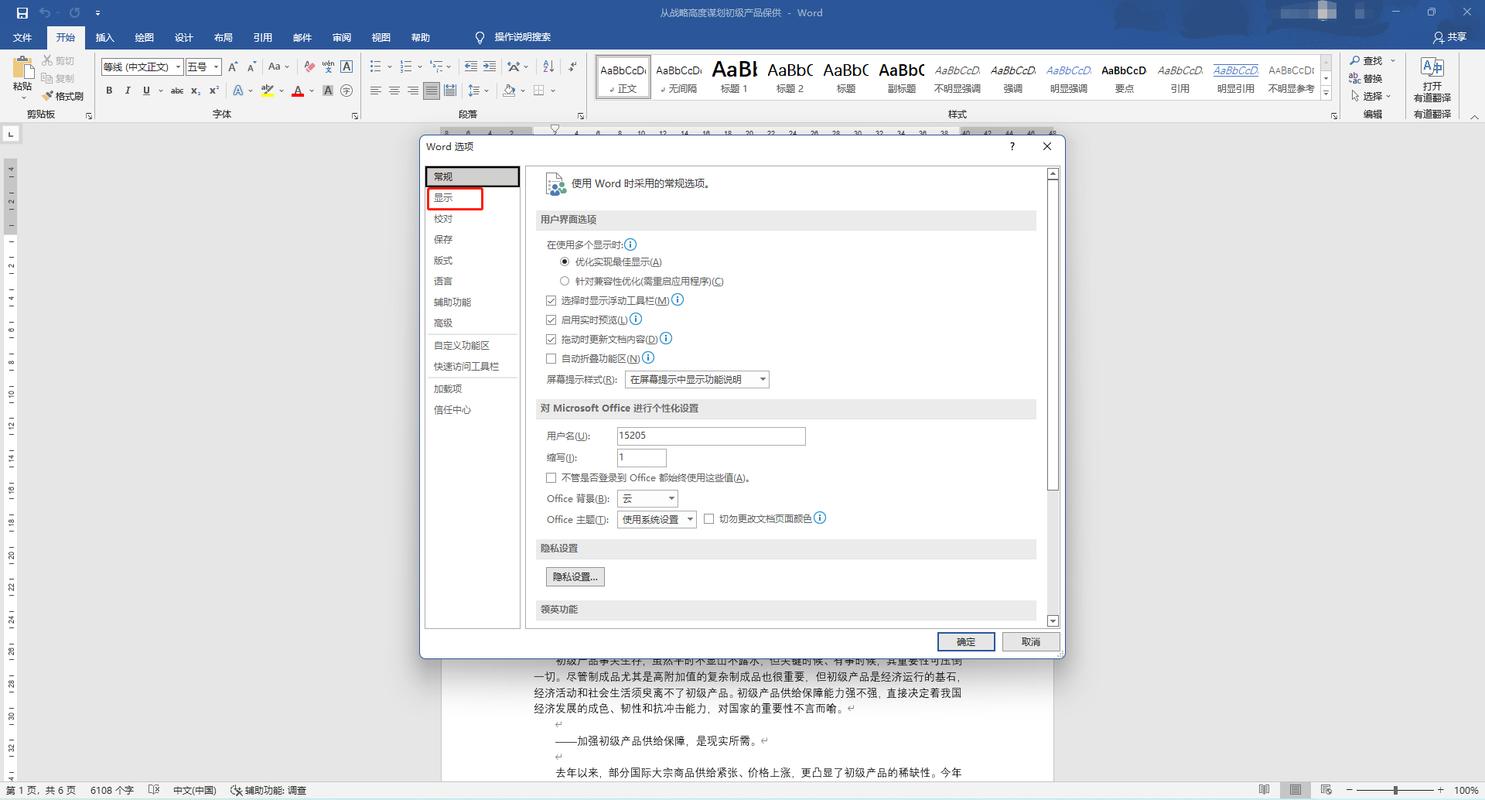Viewport: 1485px width, 800px height.
Task: Apply the text highlight color
Action: 266,91
